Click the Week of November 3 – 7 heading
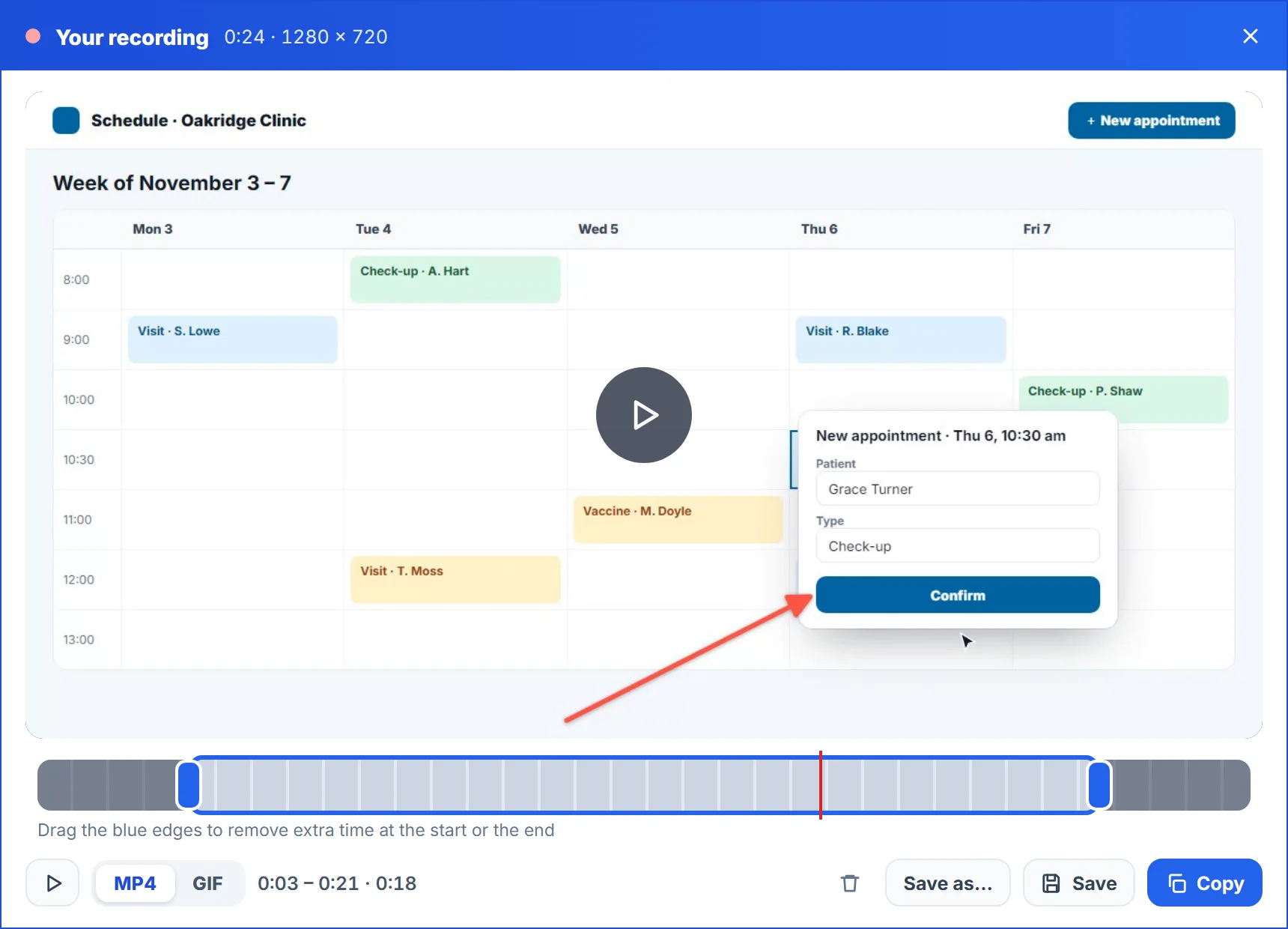The width and height of the screenshot is (1288, 929). click(x=171, y=183)
